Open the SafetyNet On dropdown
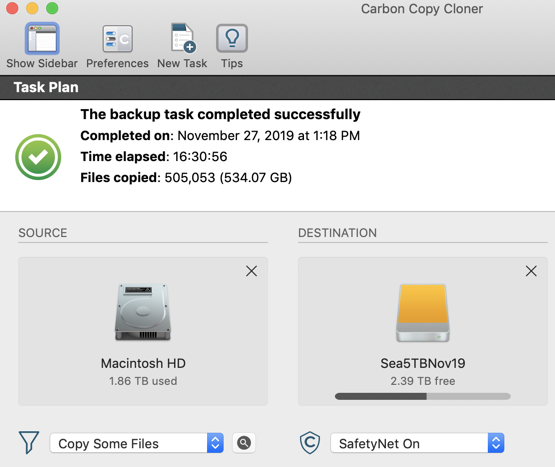 (x=417, y=443)
